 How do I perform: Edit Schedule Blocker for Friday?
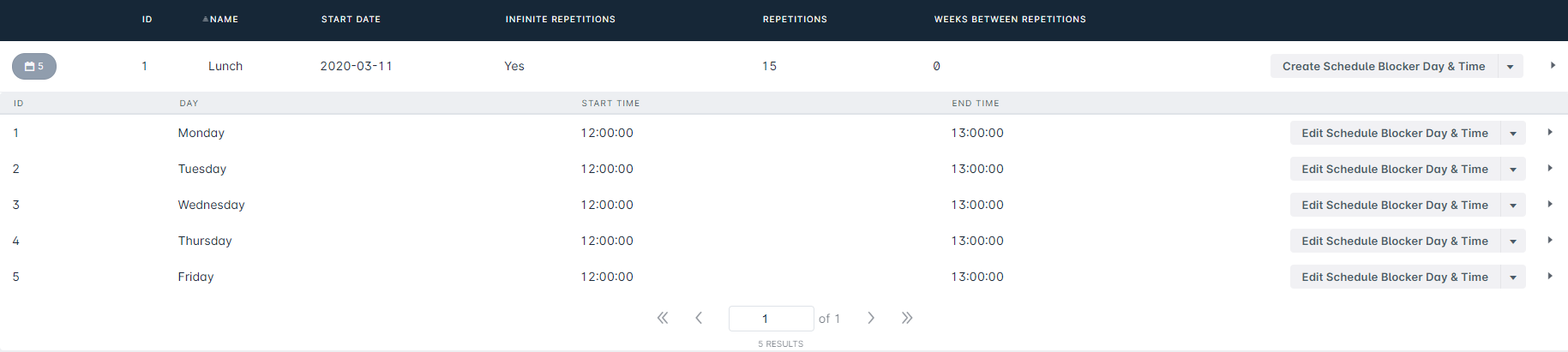[1395, 277]
